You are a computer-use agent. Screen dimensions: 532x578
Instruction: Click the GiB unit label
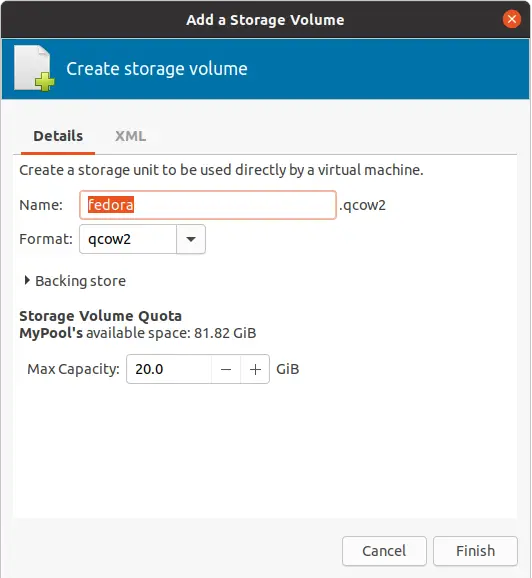pyautogui.click(x=288, y=369)
